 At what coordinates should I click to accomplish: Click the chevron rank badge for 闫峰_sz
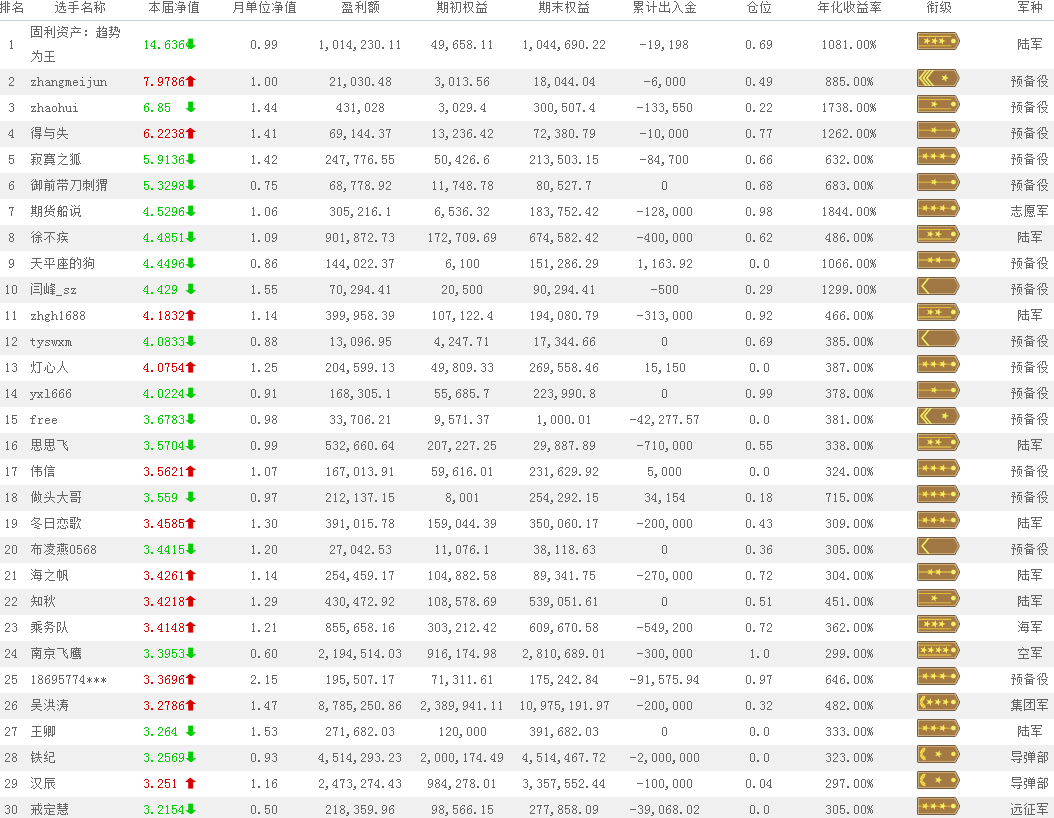[x=938, y=286]
